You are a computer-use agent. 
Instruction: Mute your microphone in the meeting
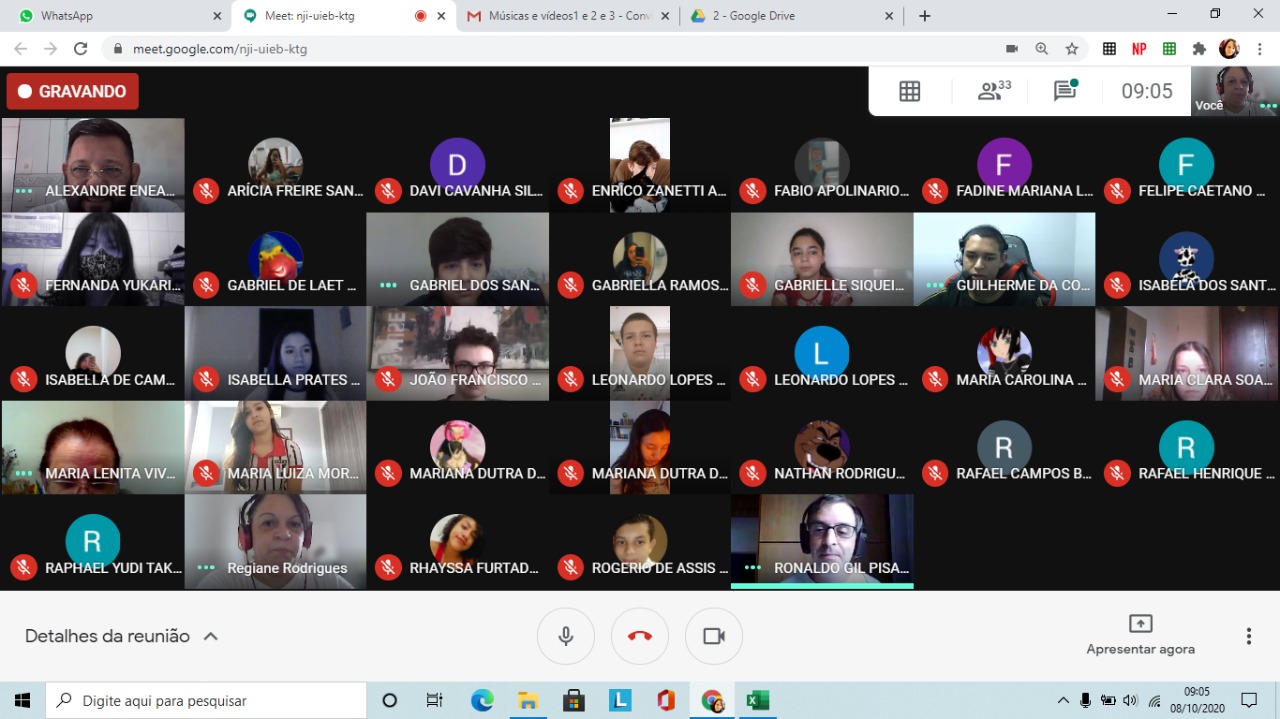pyautogui.click(x=566, y=636)
